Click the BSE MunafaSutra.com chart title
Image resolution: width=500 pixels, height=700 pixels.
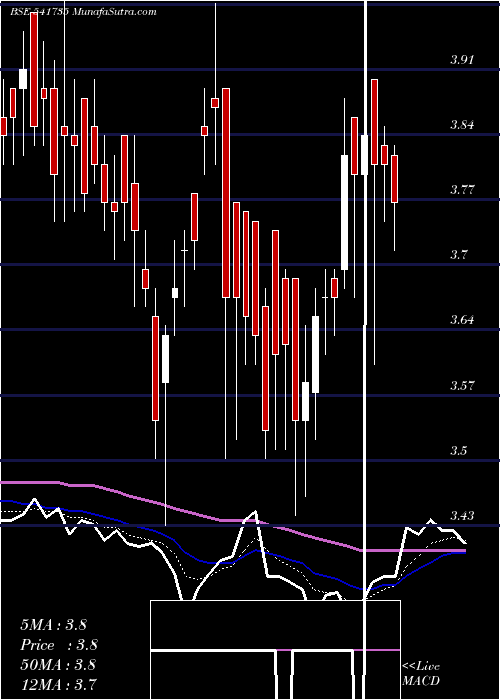pyautogui.click(x=83, y=12)
